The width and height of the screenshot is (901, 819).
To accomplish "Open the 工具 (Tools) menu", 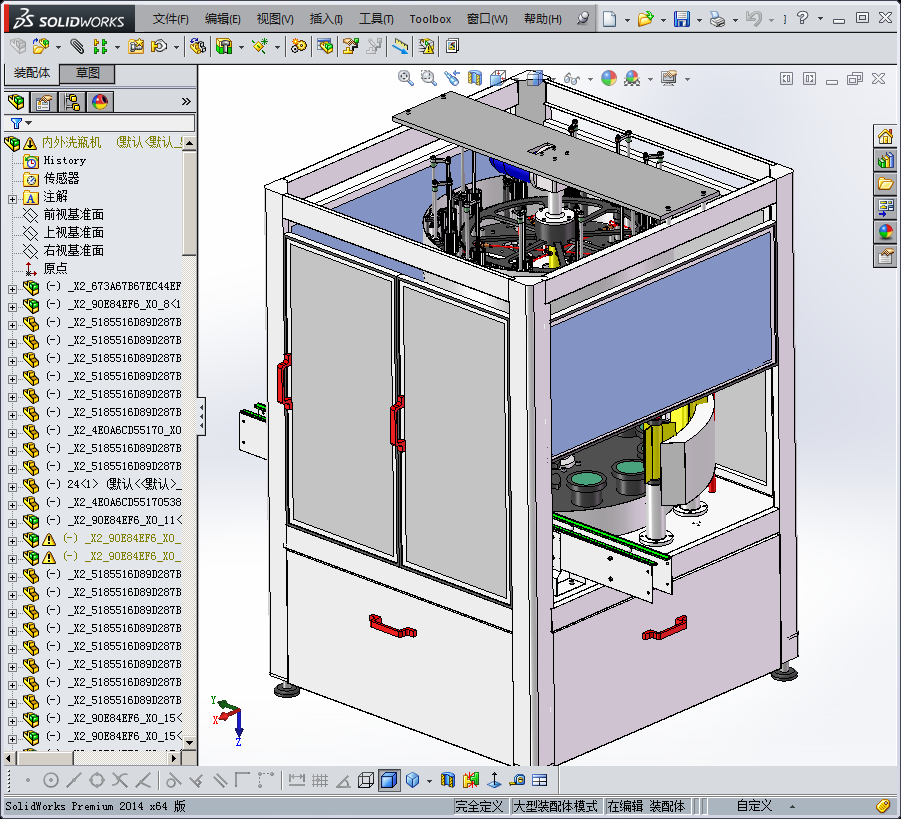I will pyautogui.click(x=376, y=19).
